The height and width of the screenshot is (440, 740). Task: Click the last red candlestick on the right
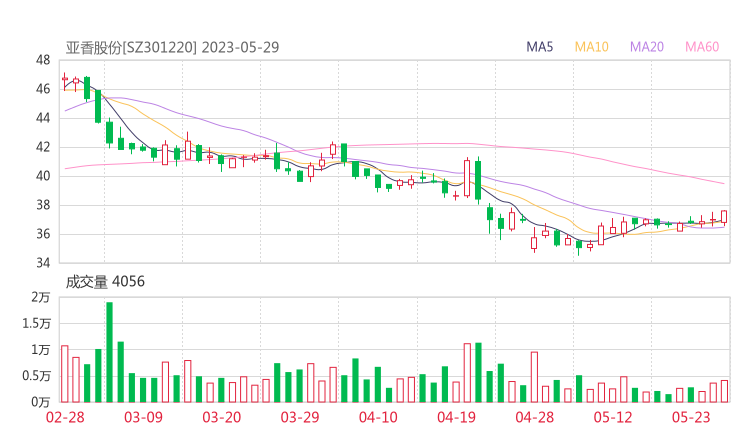724,217
